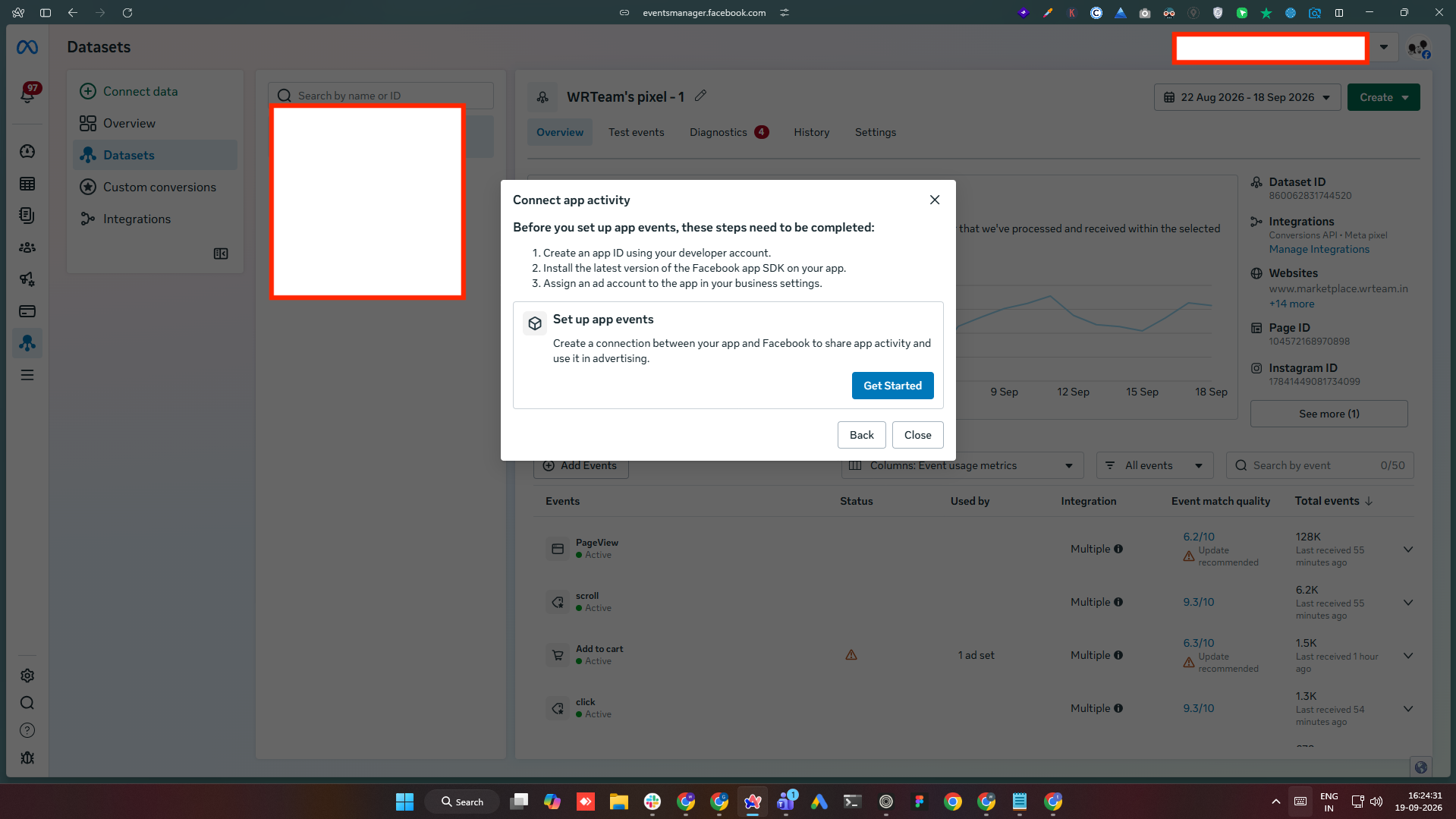Image resolution: width=1456 pixels, height=819 pixels.
Task: Click the Search by name or ID field
Action: 381,96
